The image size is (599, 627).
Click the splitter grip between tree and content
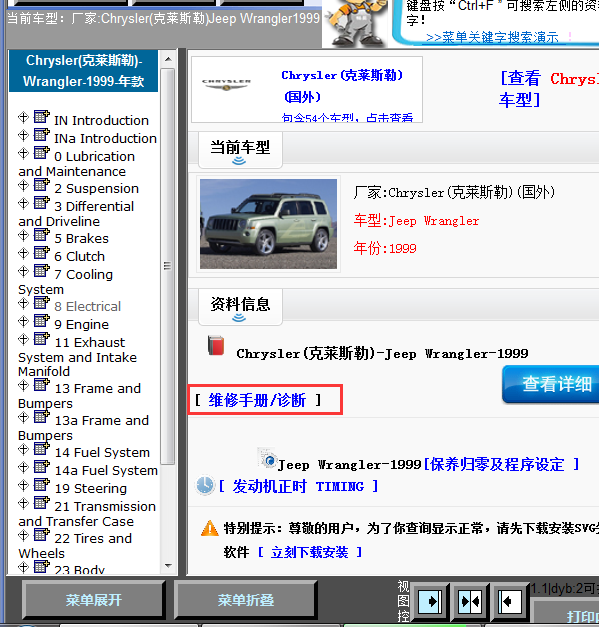tap(182, 312)
